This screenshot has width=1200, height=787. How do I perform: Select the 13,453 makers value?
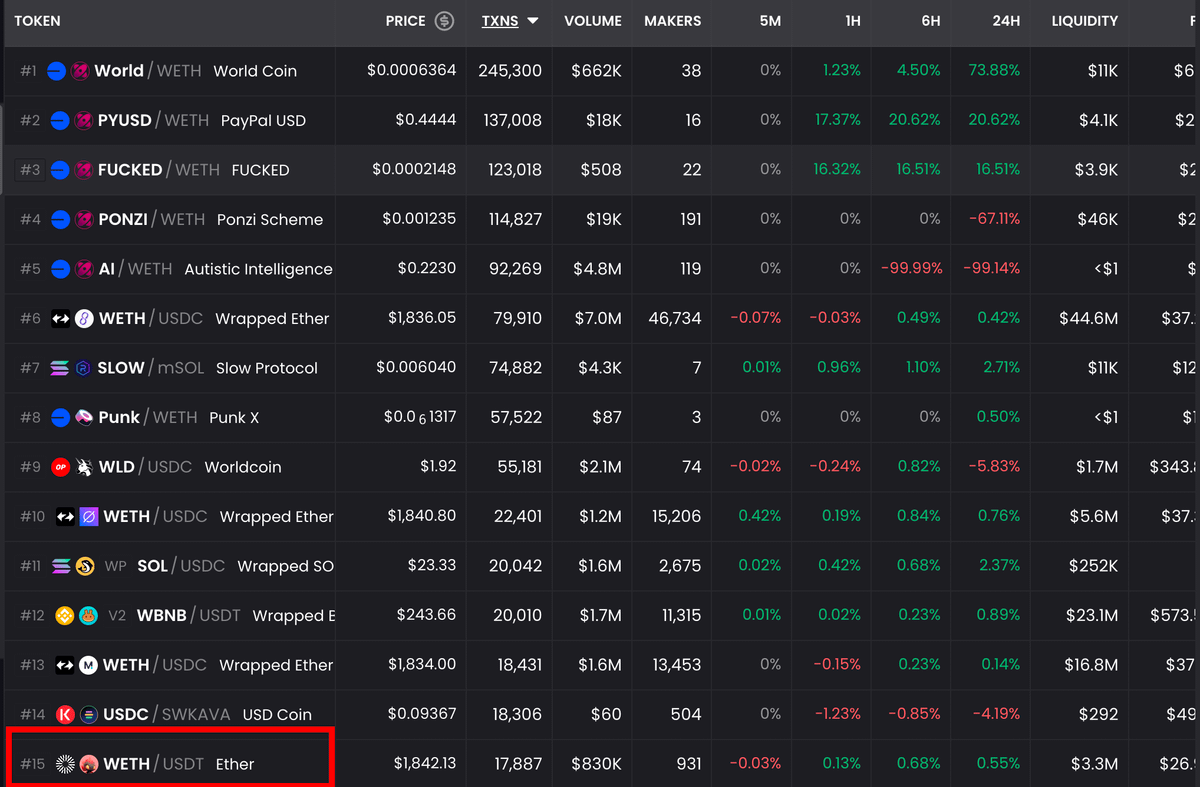[675, 665]
